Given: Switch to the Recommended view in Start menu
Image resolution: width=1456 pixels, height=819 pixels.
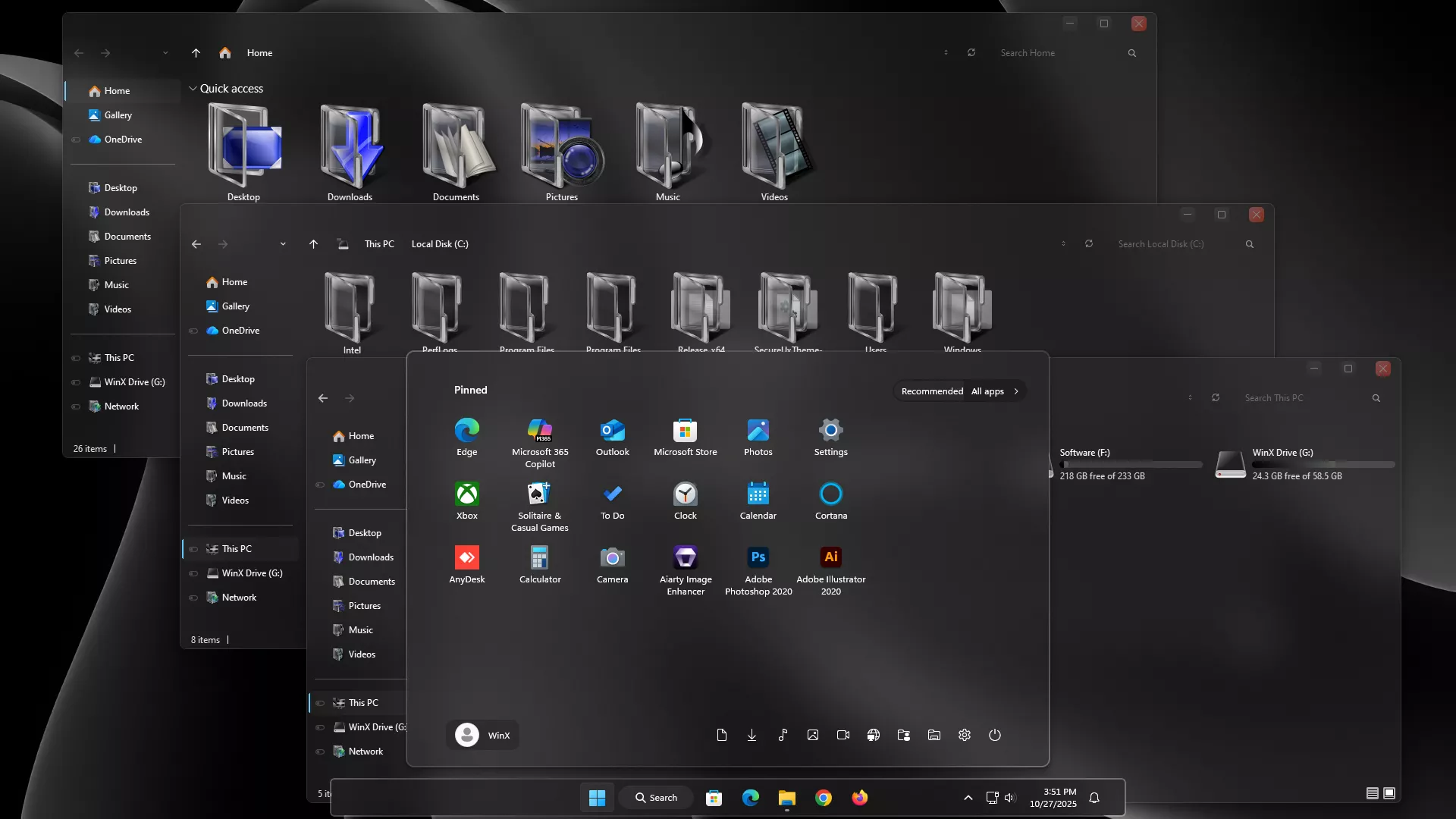Looking at the screenshot, I should click(x=931, y=391).
